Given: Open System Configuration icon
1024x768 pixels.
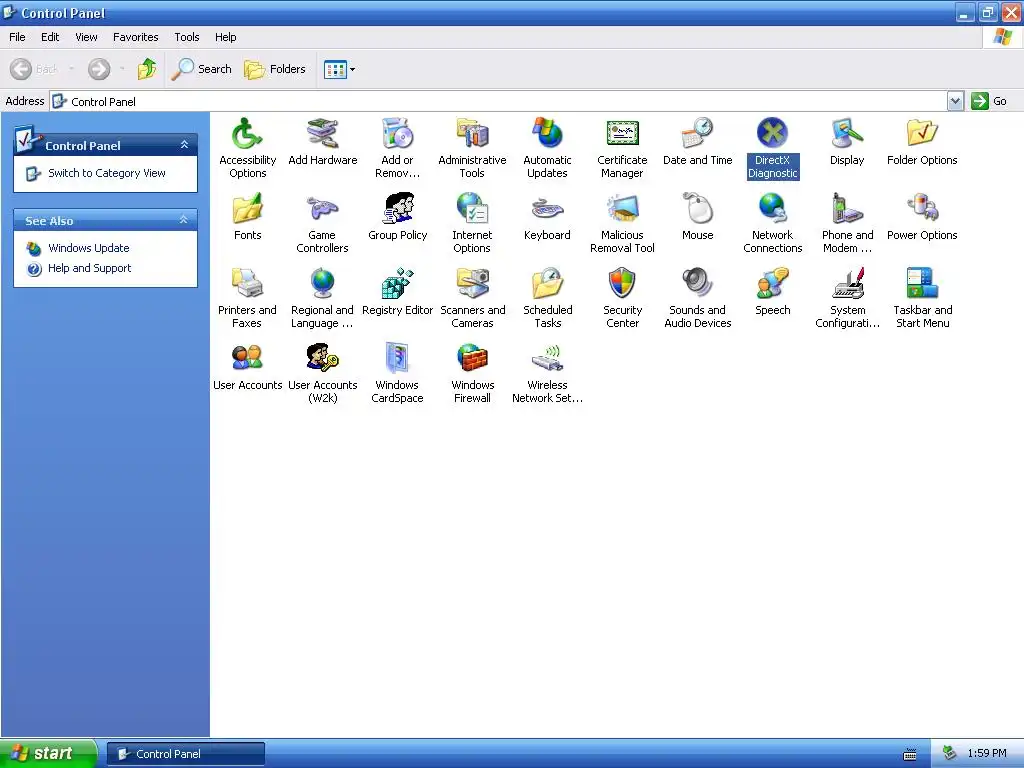Looking at the screenshot, I should pyautogui.click(x=847, y=284).
